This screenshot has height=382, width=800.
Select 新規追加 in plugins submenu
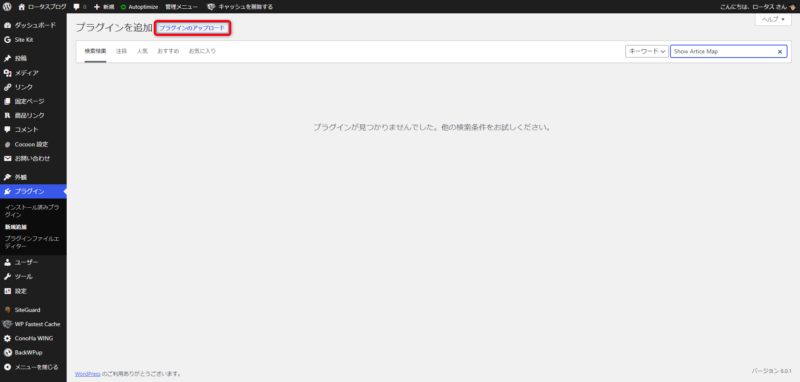click(x=15, y=227)
